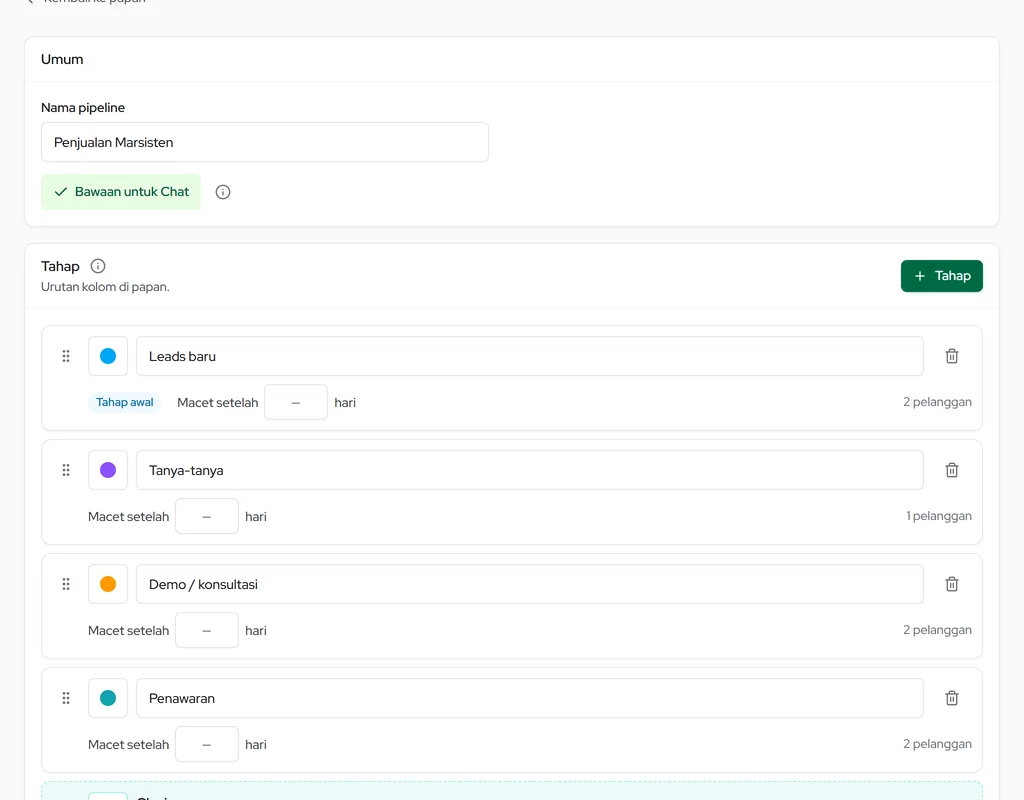Click the Leads baru 2 pelanggan count
This screenshot has height=800, width=1024.
point(937,402)
